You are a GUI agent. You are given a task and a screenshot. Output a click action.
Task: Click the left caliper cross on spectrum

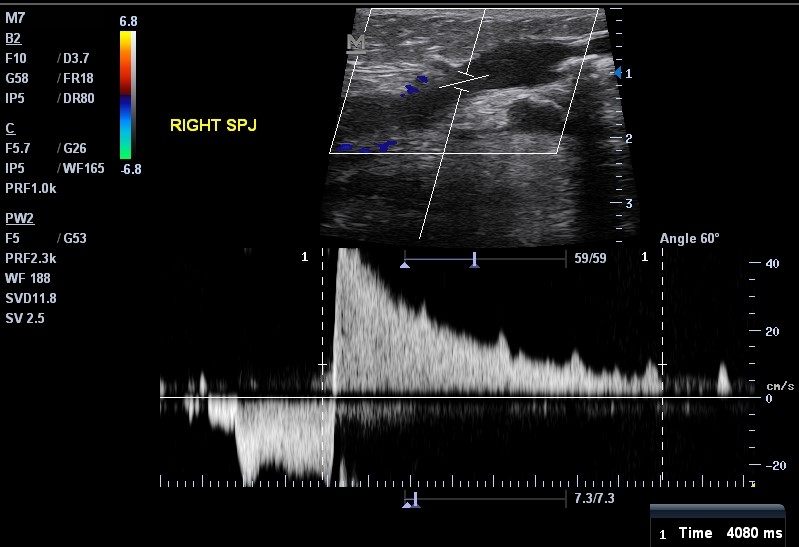[x=323, y=364]
